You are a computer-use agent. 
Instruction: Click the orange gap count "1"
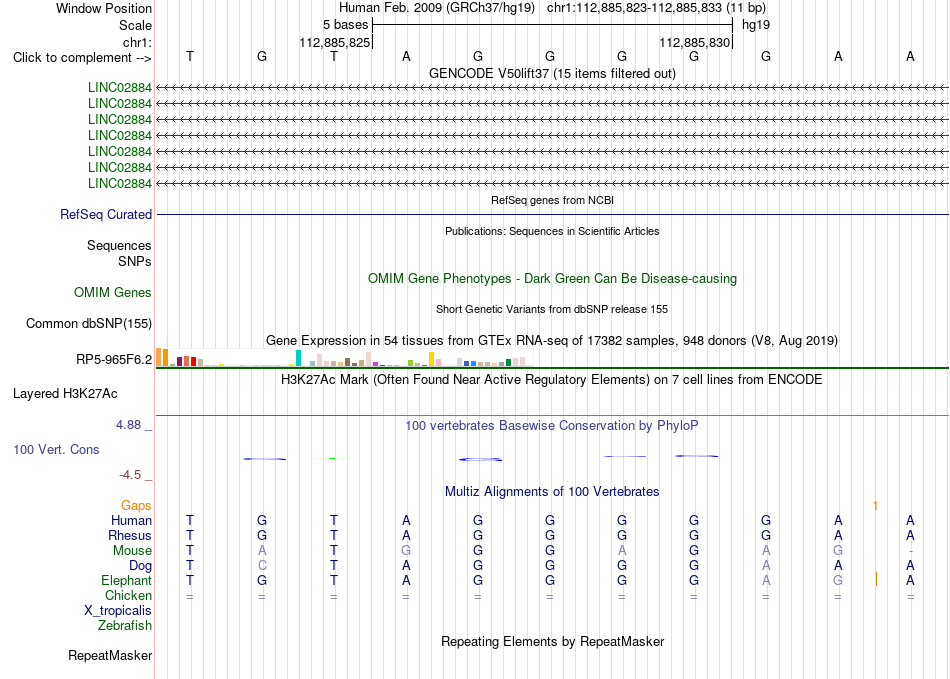(x=875, y=506)
